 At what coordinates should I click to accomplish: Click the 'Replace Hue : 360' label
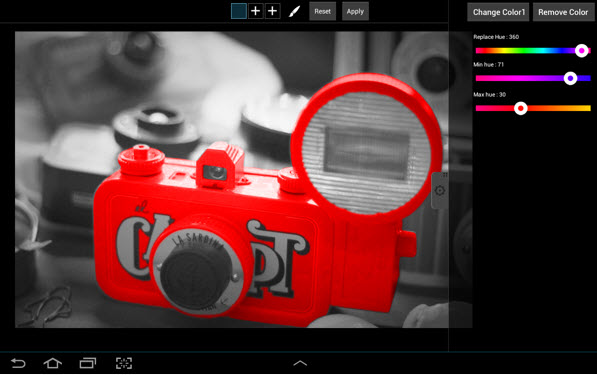pos(496,37)
